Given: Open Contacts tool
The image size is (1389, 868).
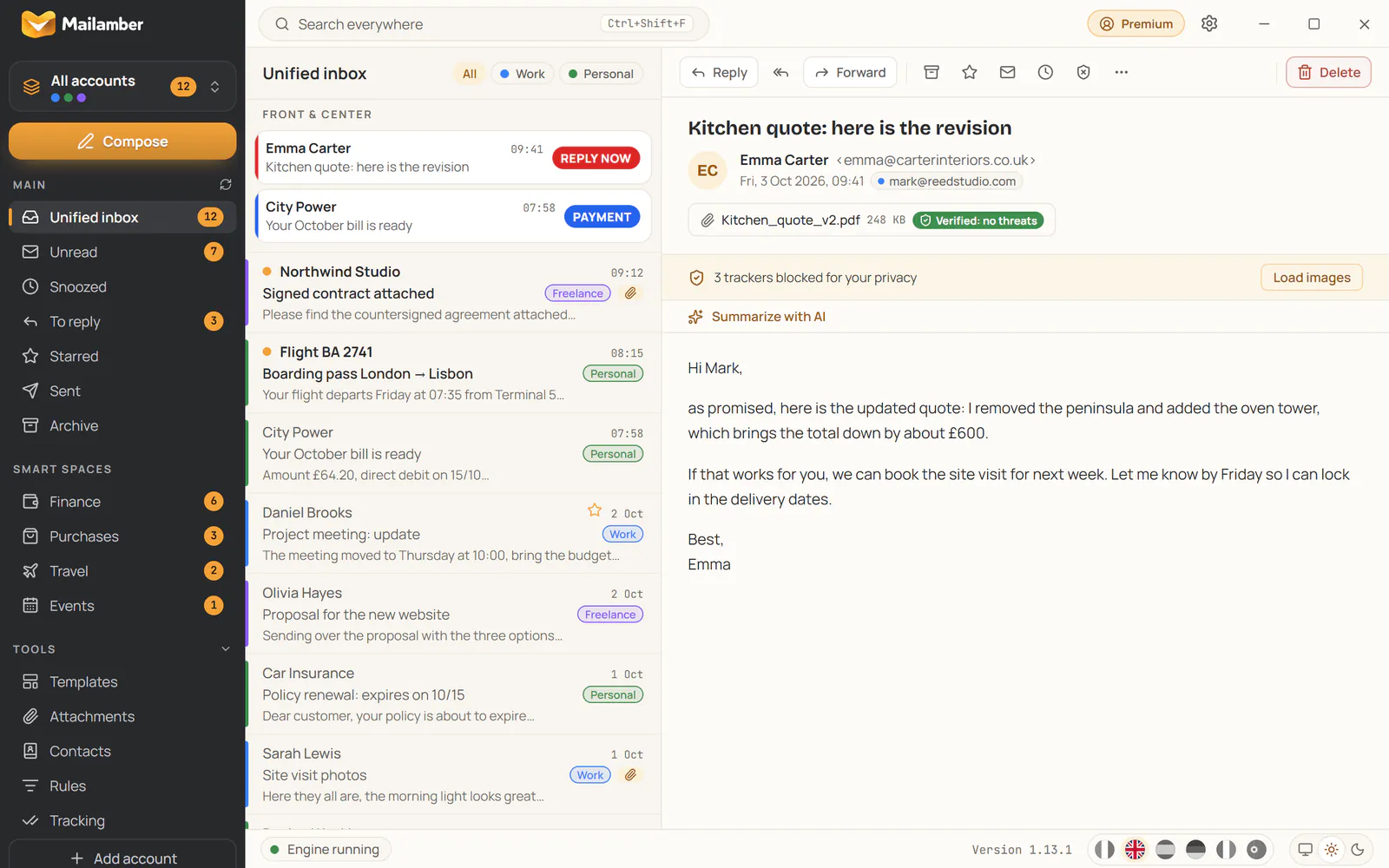Looking at the screenshot, I should click(x=122, y=752).
